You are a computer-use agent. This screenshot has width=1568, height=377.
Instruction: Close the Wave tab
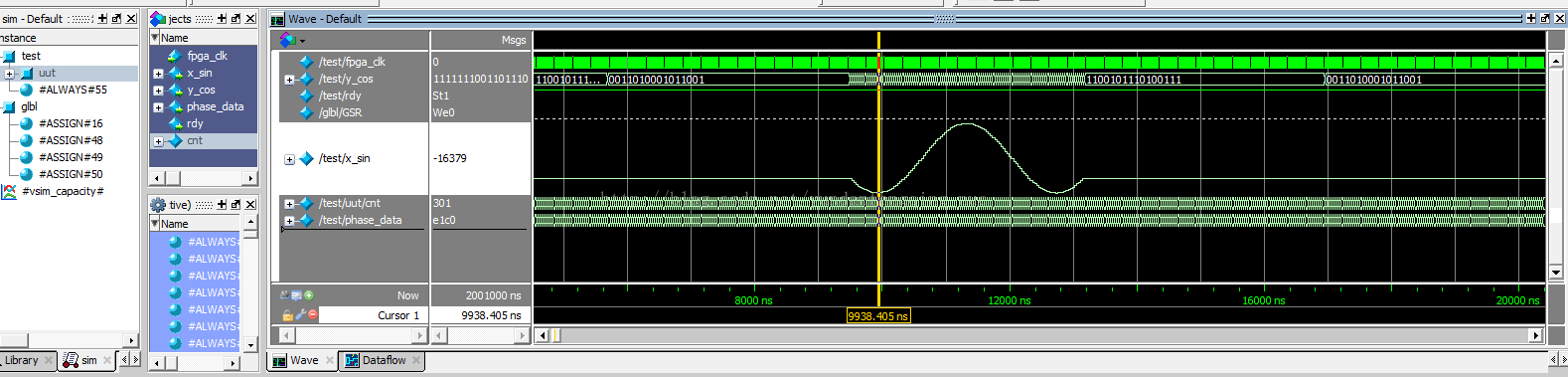(x=330, y=360)
